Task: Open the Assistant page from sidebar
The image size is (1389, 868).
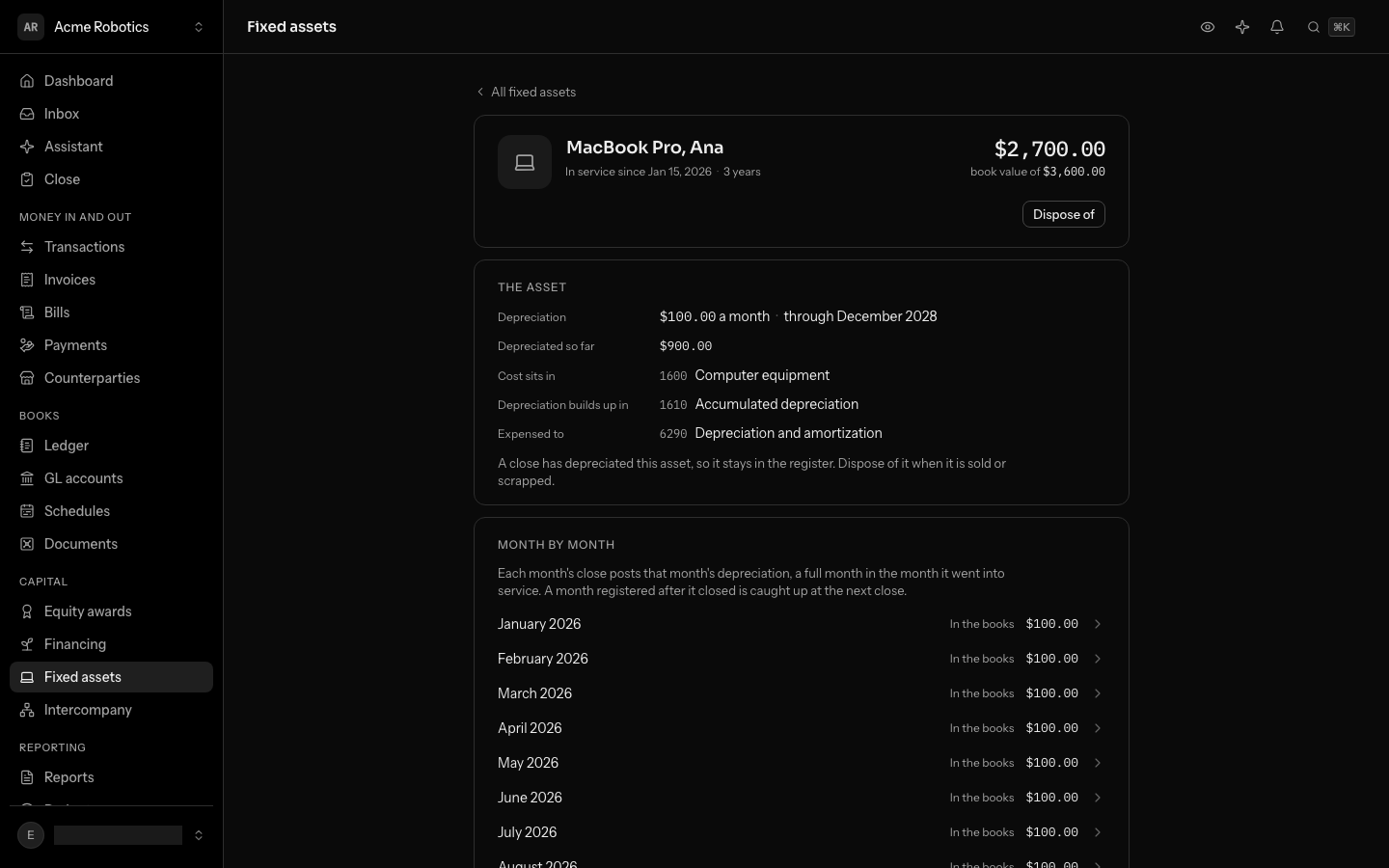Action: 112,147
